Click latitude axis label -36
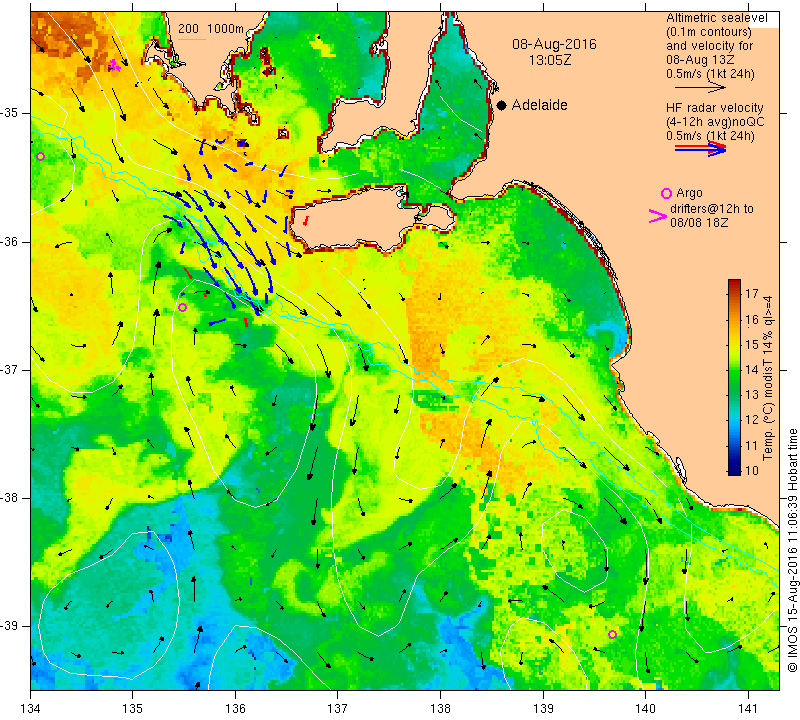 tap(10, 241)
